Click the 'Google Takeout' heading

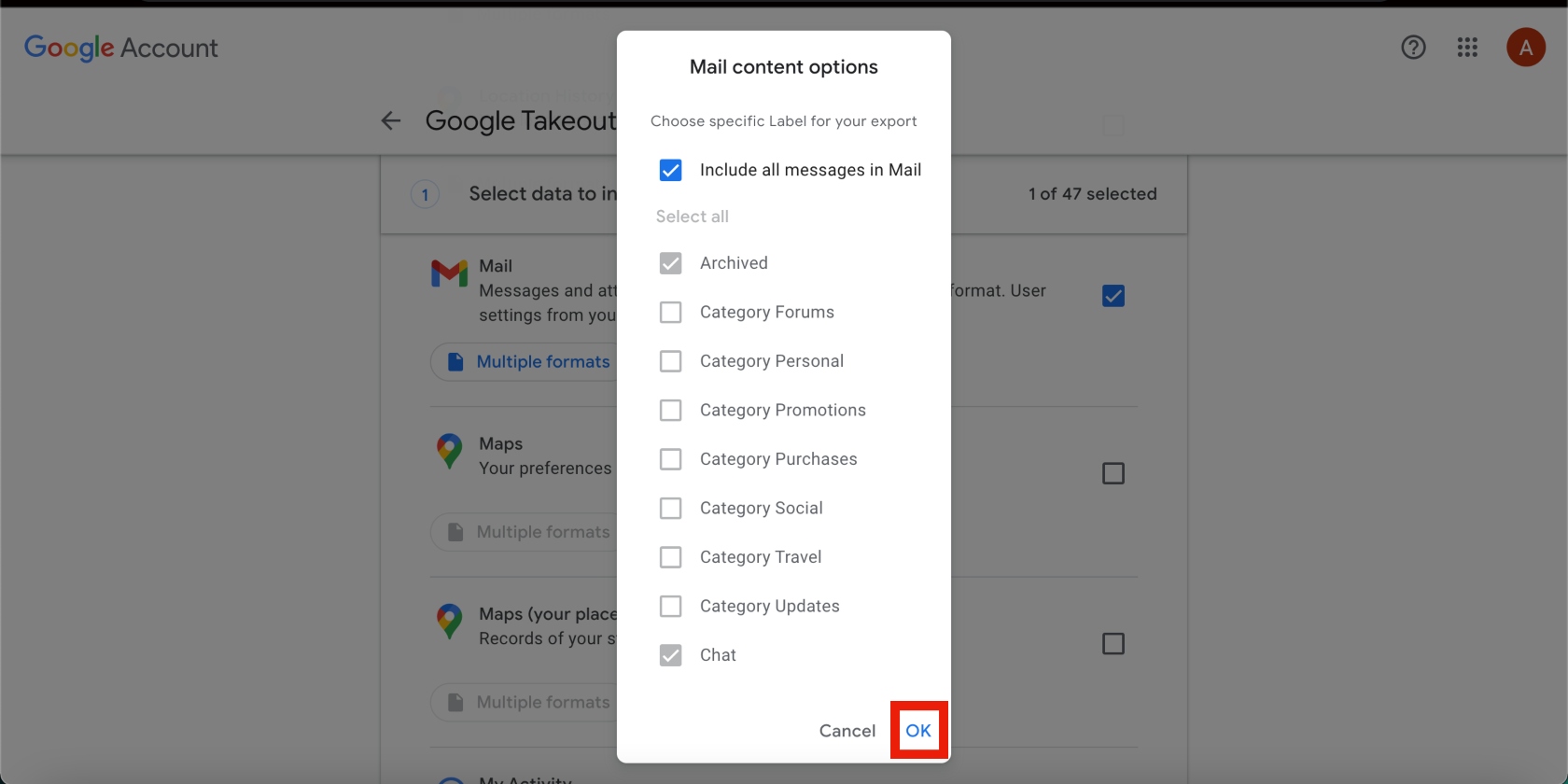(x=521, y=121)
